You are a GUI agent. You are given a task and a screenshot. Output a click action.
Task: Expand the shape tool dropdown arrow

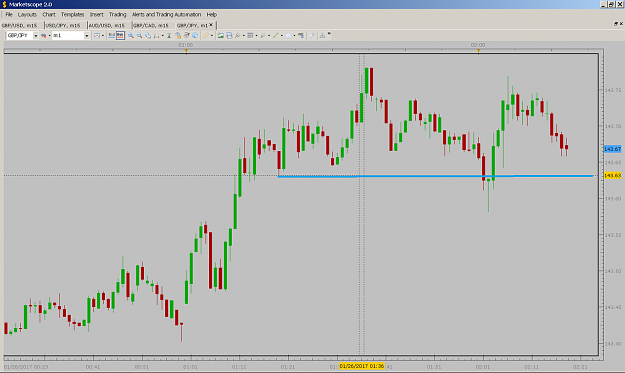pos(294,35)
